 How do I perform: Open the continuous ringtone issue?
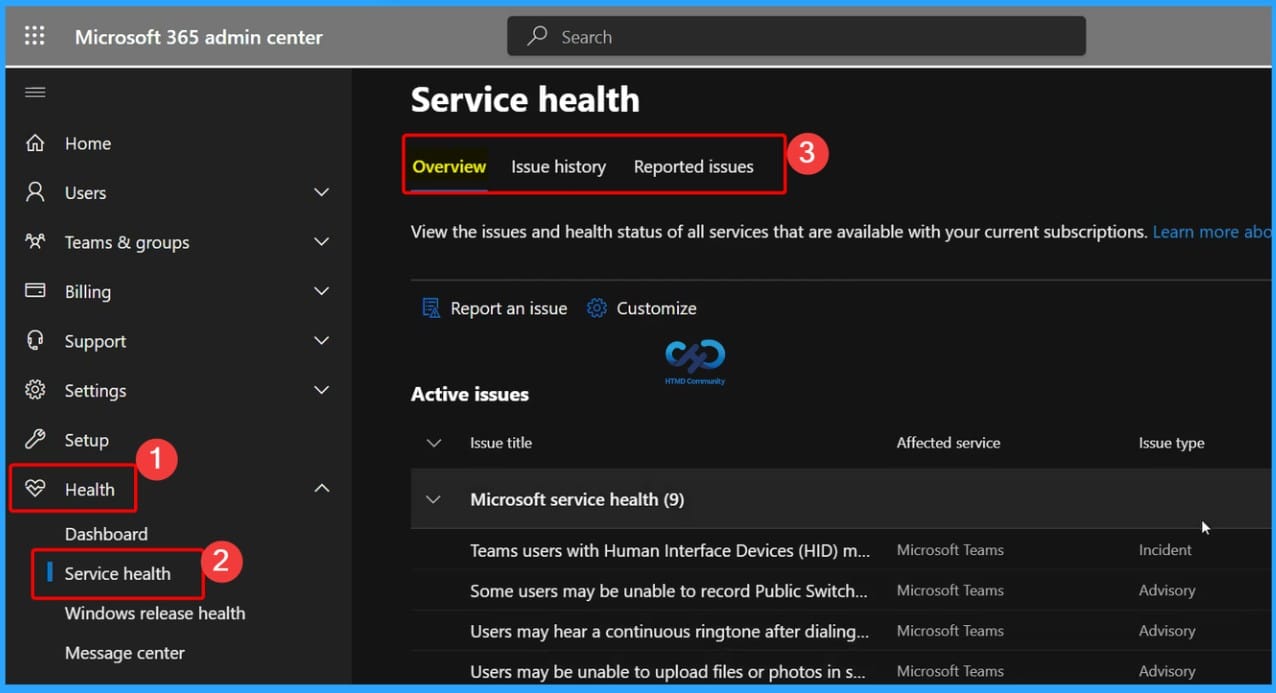(669, 631)
